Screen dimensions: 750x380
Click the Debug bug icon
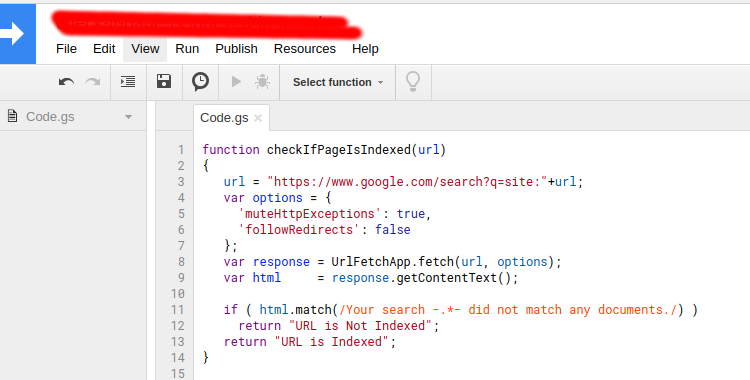tap(262, 82)
